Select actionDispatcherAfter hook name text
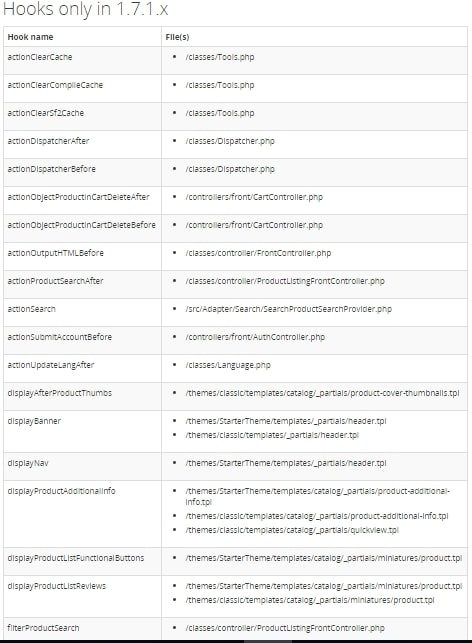The height and width of the screenshot is (643, 472). [x=48, y=141]
